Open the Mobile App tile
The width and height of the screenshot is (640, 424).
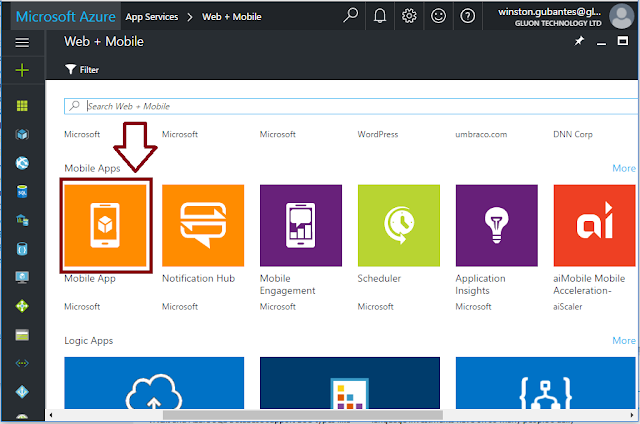105,225
